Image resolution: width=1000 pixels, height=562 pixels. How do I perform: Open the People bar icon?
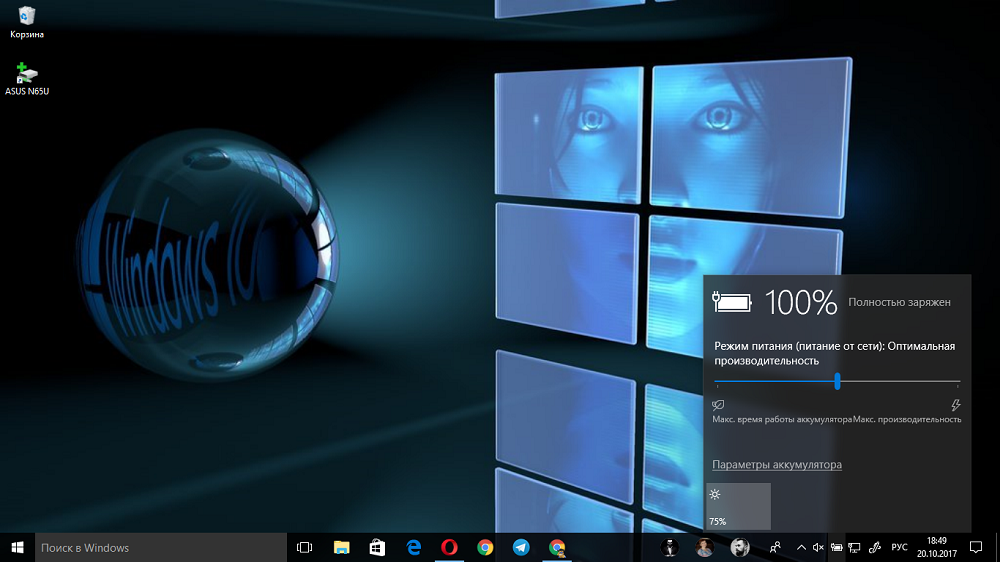(x=775, y=547)
